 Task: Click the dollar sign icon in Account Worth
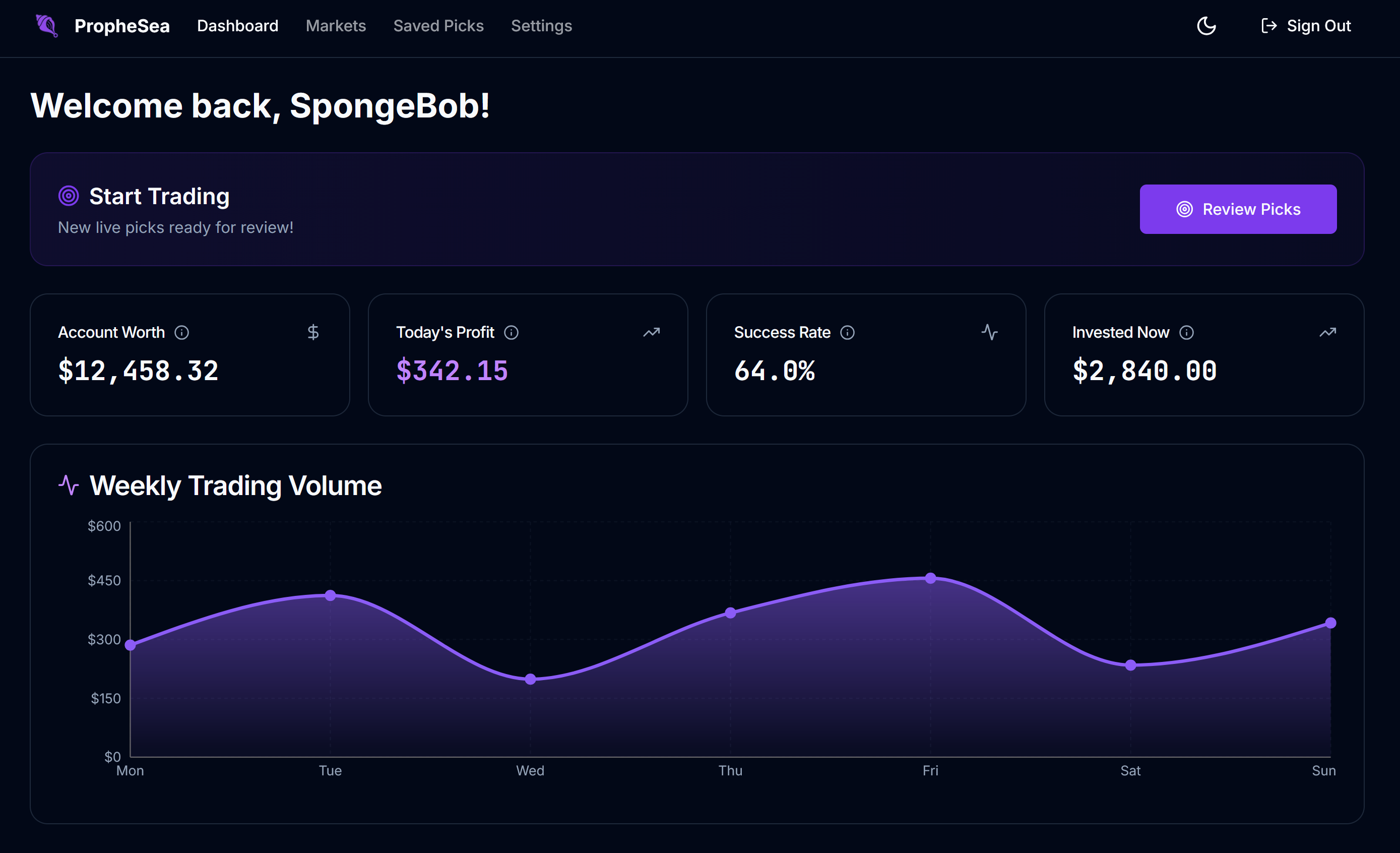pyautogui.click(x=312, y=332)
